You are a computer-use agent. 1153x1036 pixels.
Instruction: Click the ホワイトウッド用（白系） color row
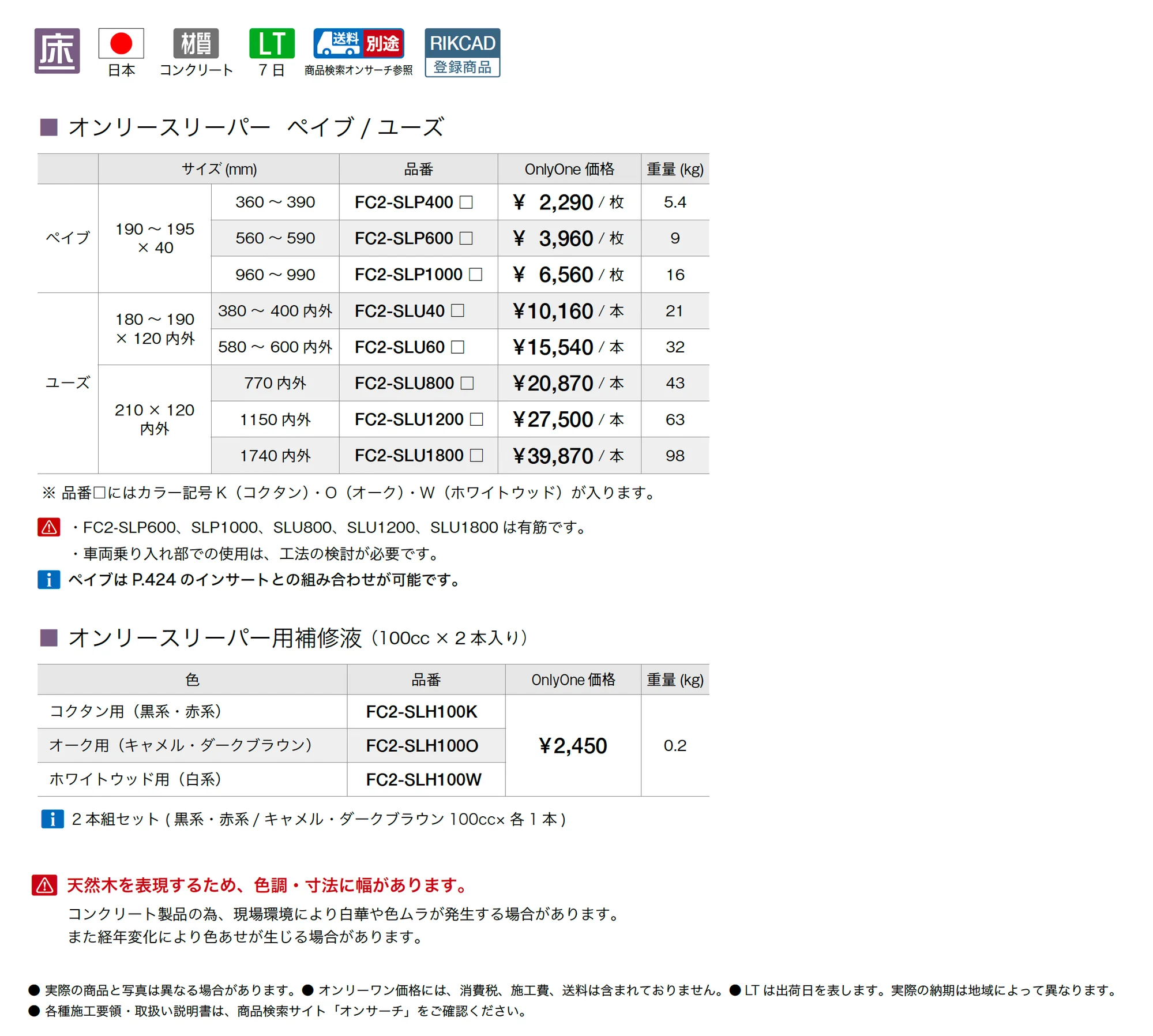[192, 779]
